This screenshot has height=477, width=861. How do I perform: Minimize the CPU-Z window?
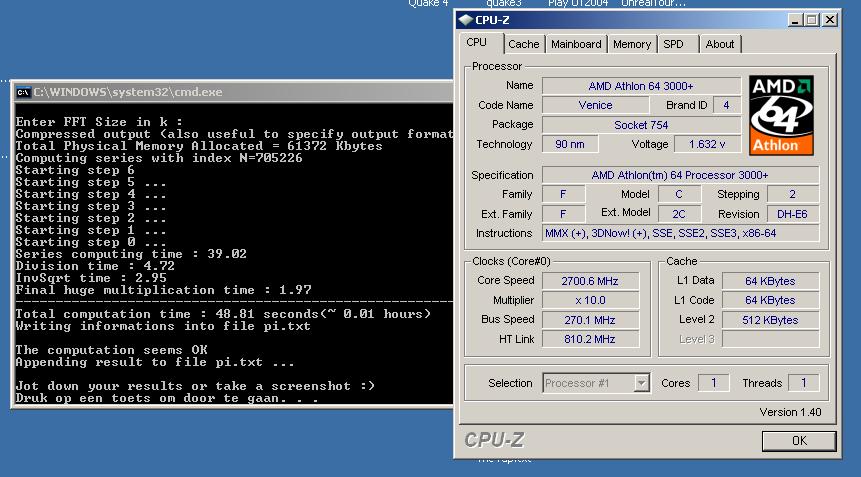click(x=795, y=20)
